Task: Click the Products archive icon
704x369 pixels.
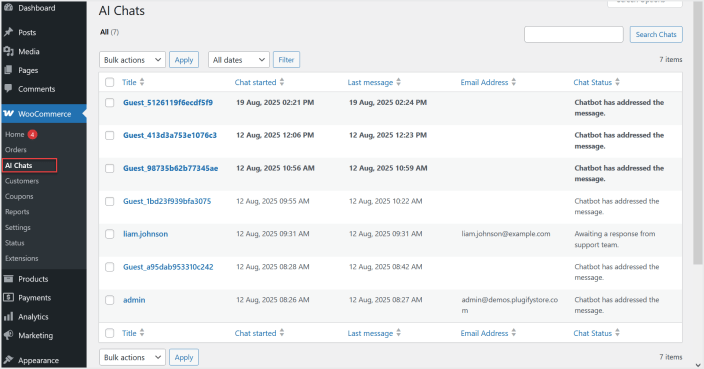Action: pos(8,279)
